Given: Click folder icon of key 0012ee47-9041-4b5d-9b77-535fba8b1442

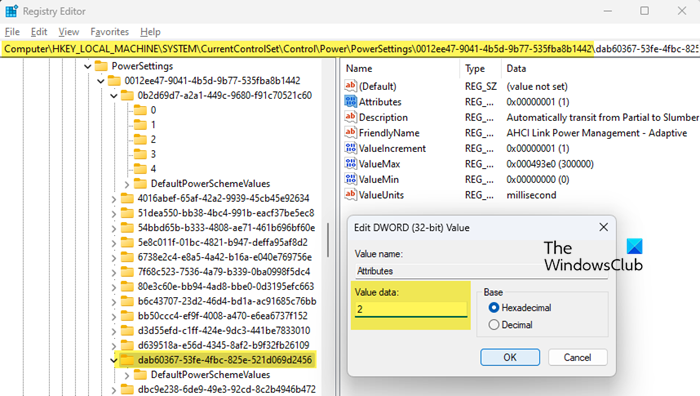Looking at the screenshot, I should (x=114, y=81).
